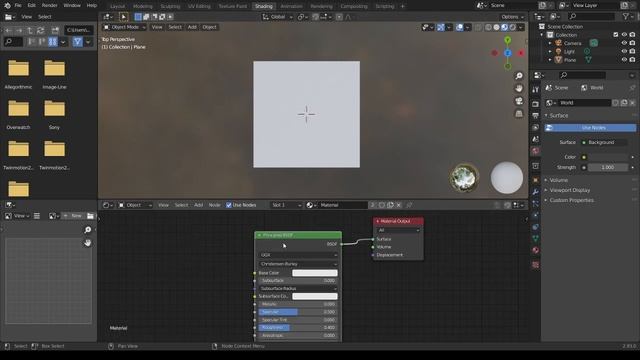The image size is (640, 360).
Task: Open the viewport Add menu button
Action: 192,27
